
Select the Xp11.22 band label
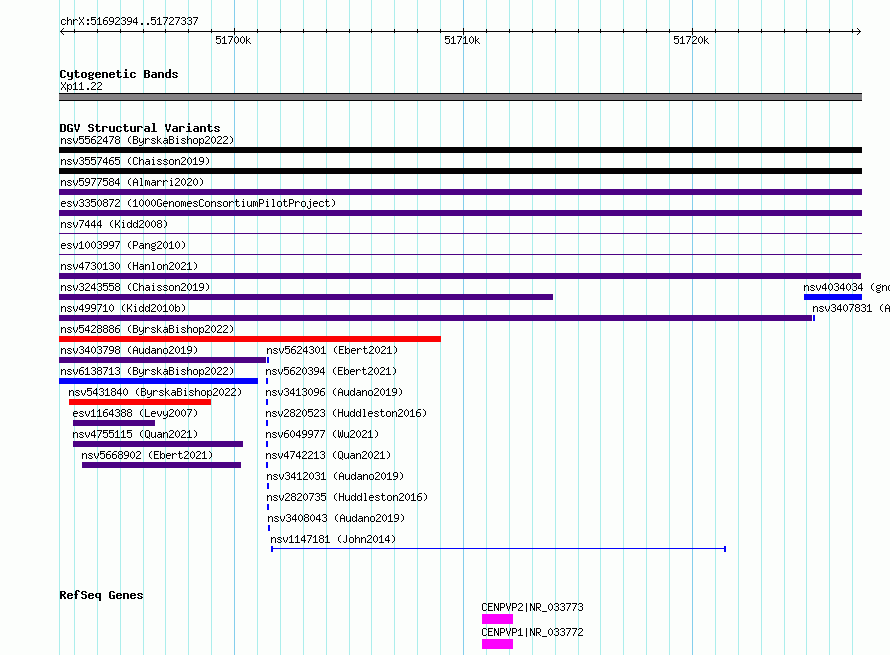81,86
